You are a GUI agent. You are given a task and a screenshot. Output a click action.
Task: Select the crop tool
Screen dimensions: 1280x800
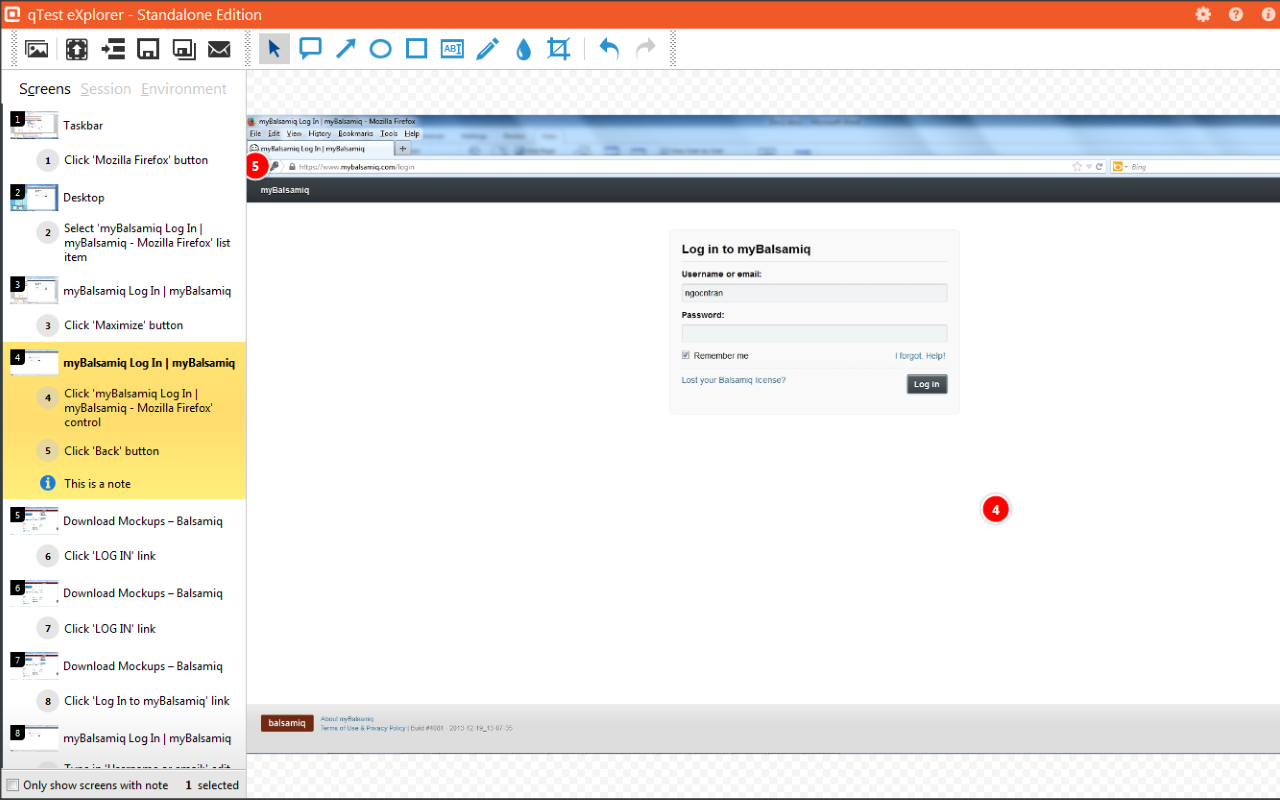click(558, 48)
